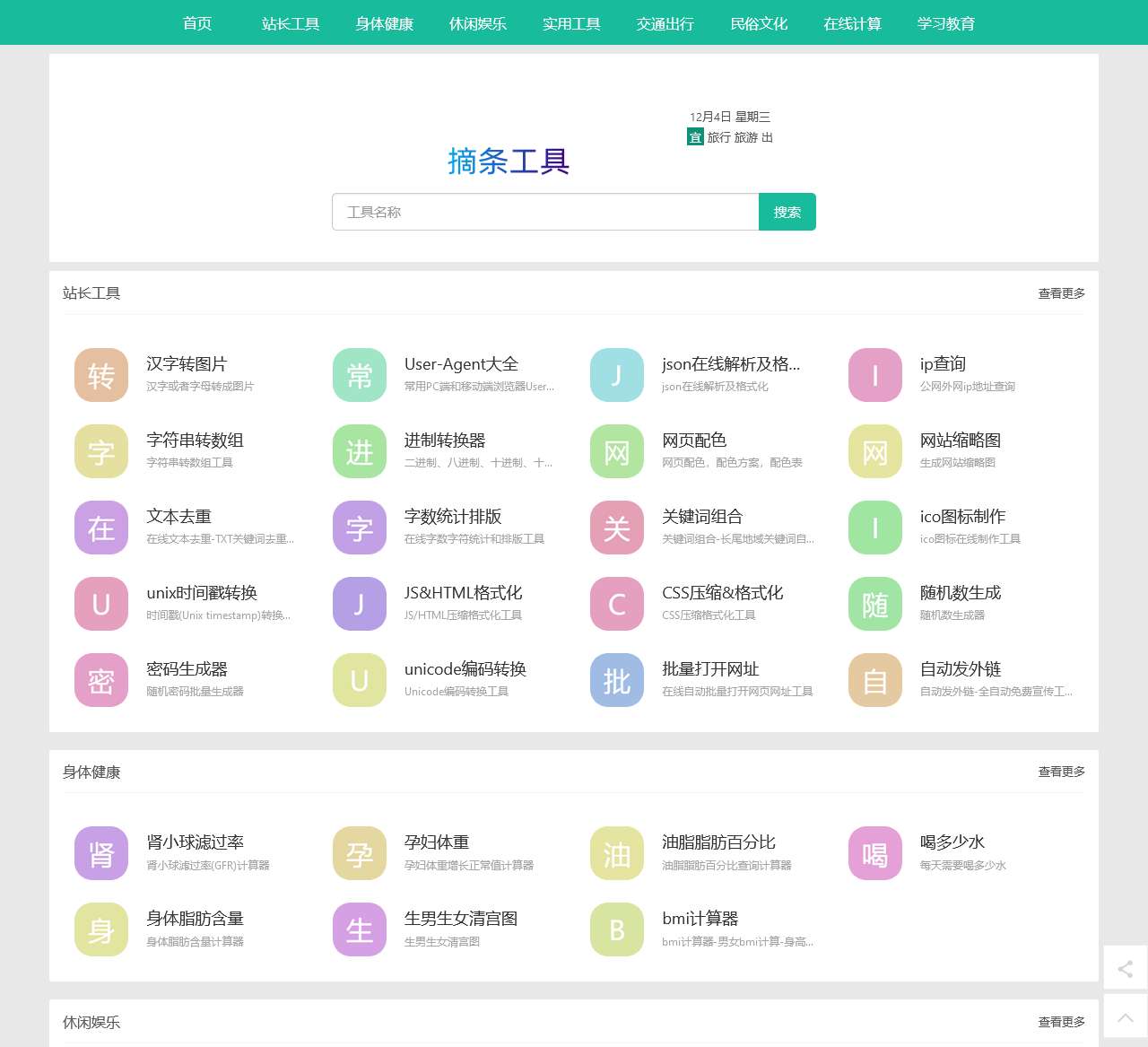Viewport: 1148px width, 1047px height.
Task: Open 民俗文化 navigation item
Action: 759,23
